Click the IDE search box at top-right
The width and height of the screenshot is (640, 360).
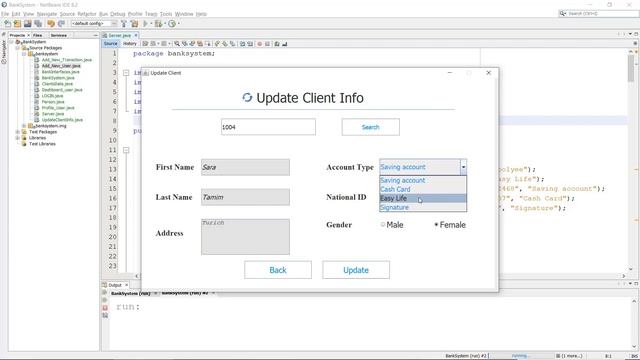click(599, 13)
